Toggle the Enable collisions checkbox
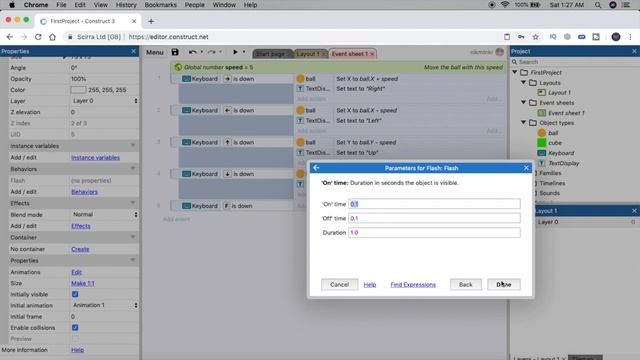640x360 pixels. [75, 328]
